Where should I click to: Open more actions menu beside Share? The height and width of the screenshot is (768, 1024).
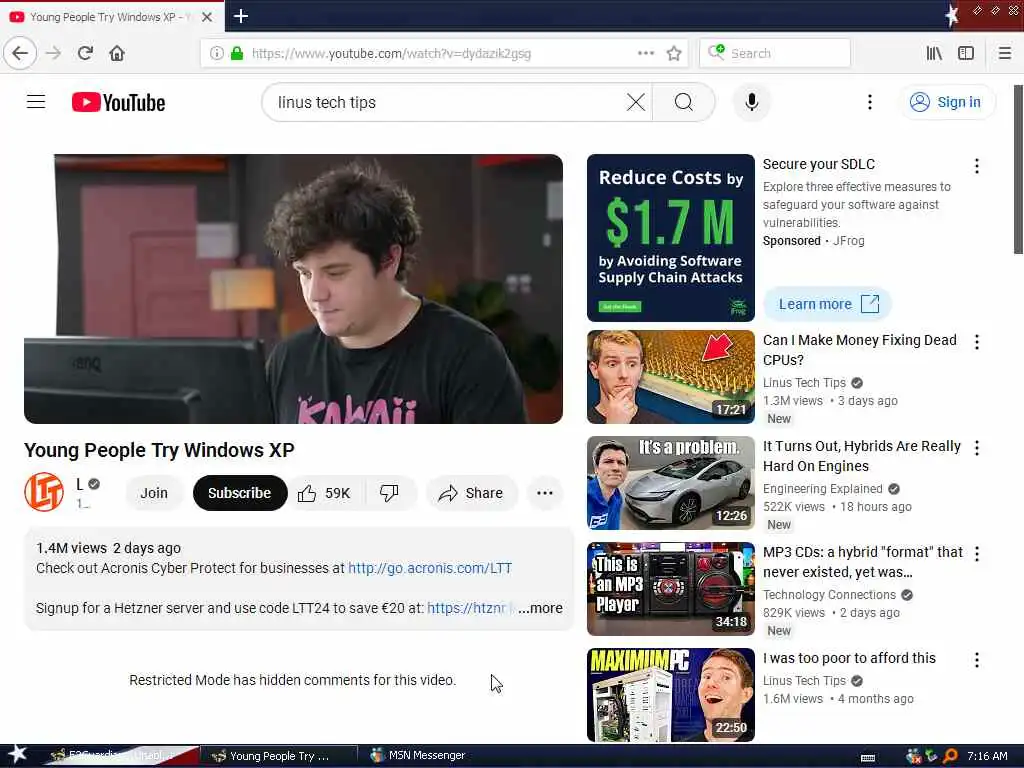[545, 493]
